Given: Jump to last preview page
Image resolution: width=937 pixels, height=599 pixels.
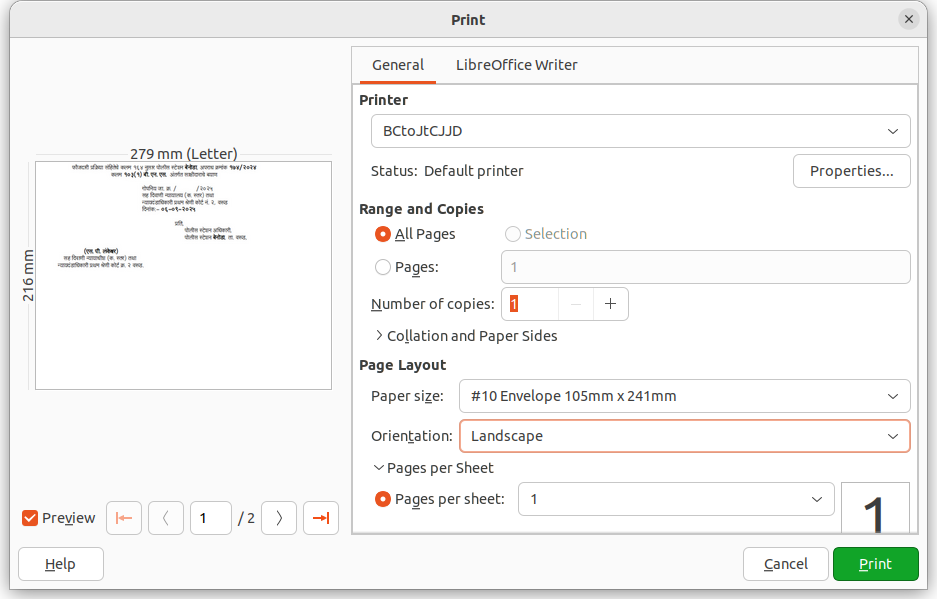Looking at the screenshot, I should coord(320,517).
